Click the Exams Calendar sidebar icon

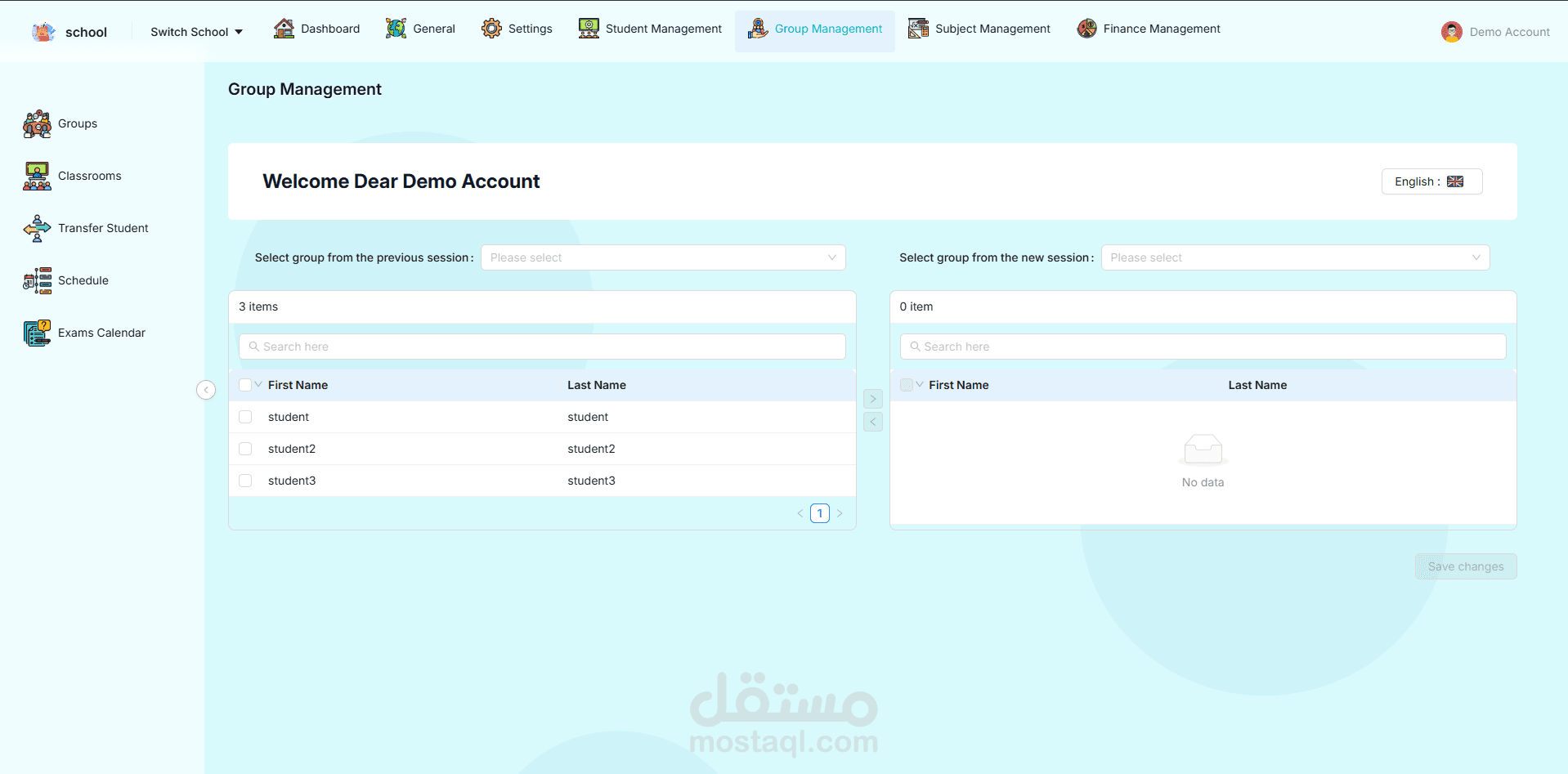tap(38, 333)
